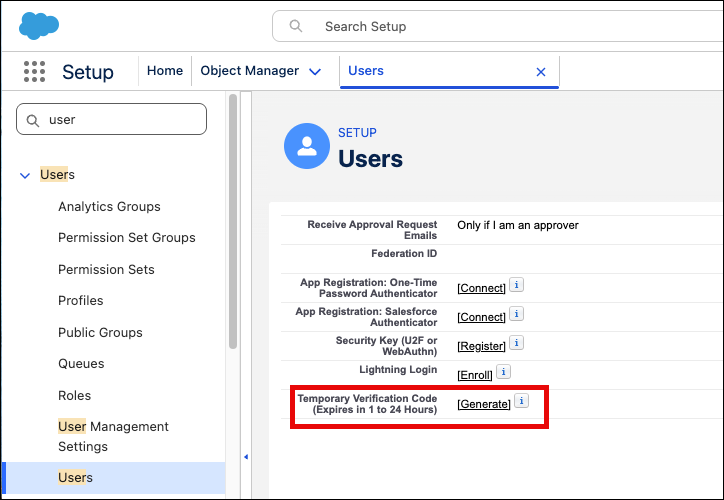Click the Federation ID label
724x500 pixels.
(x=404, y=253)
